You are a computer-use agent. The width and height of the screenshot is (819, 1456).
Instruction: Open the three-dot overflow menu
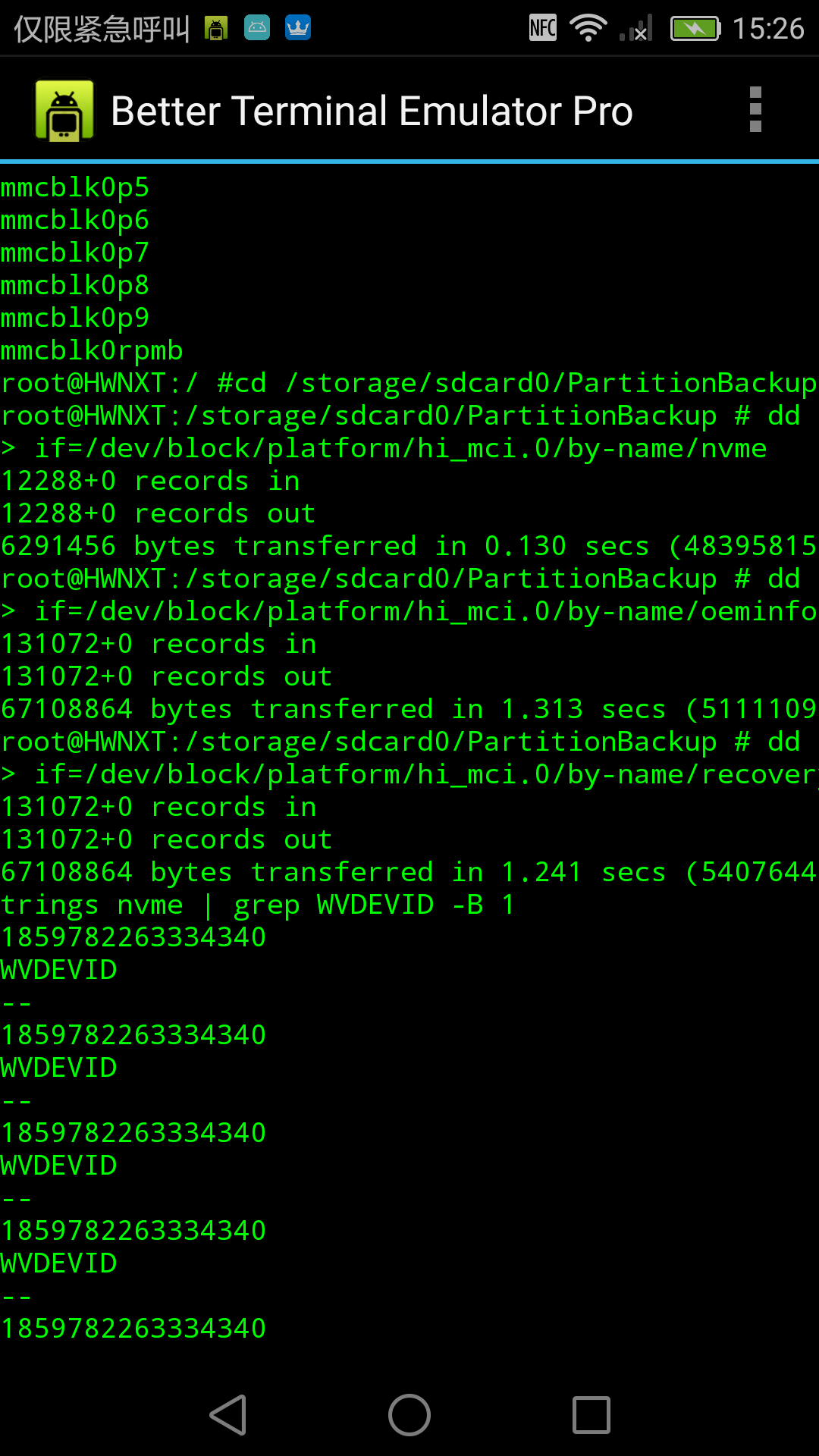(x=755, y=110)
